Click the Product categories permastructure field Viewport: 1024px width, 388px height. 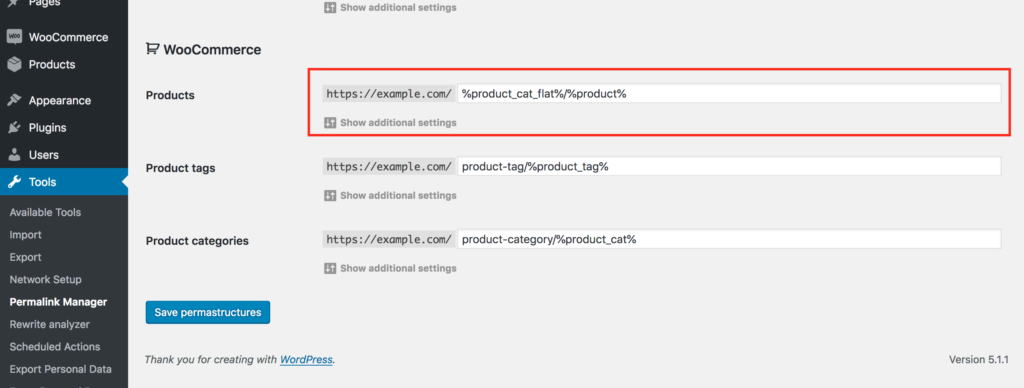(x=729, y=240)
